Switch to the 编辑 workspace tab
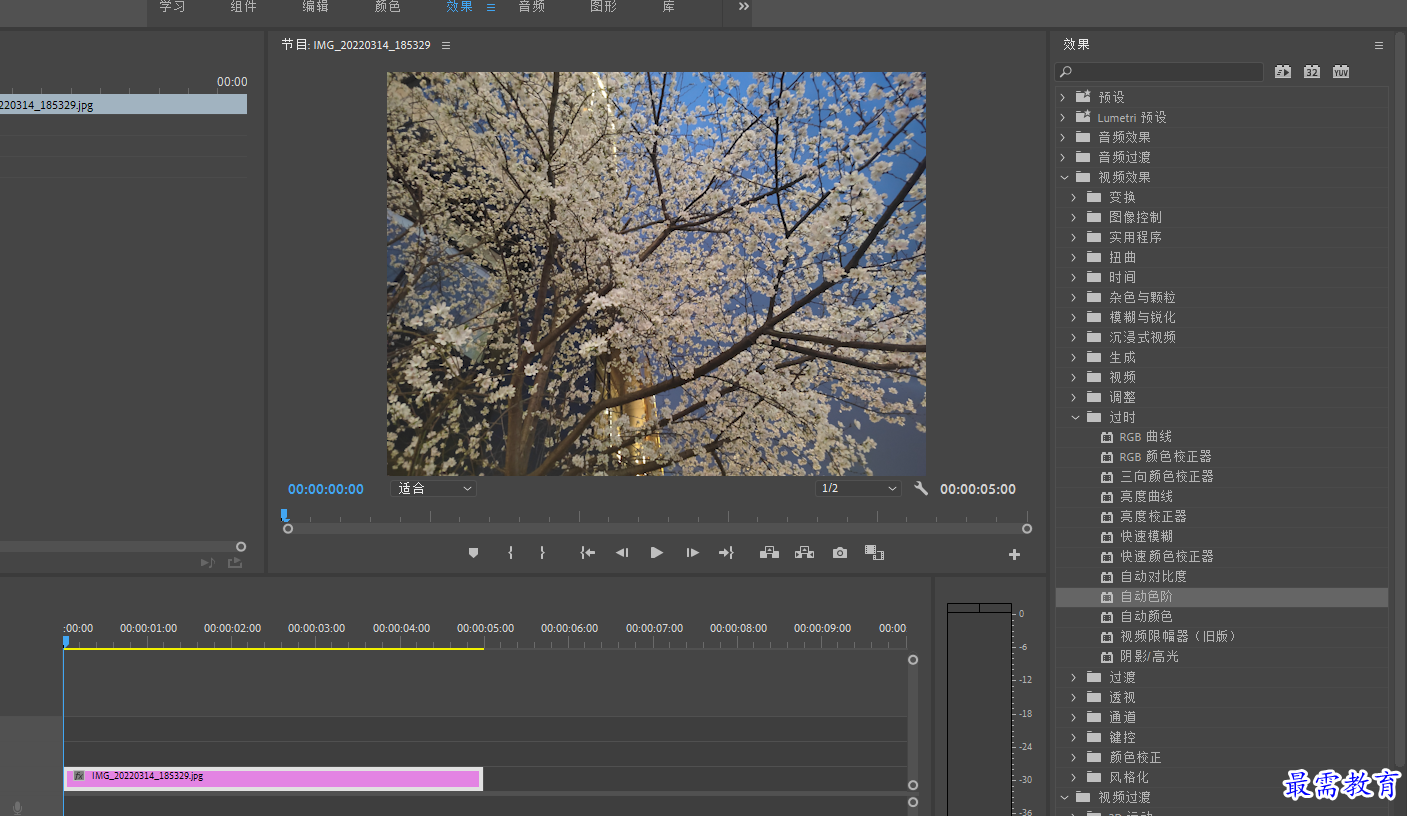 (315, 7)
